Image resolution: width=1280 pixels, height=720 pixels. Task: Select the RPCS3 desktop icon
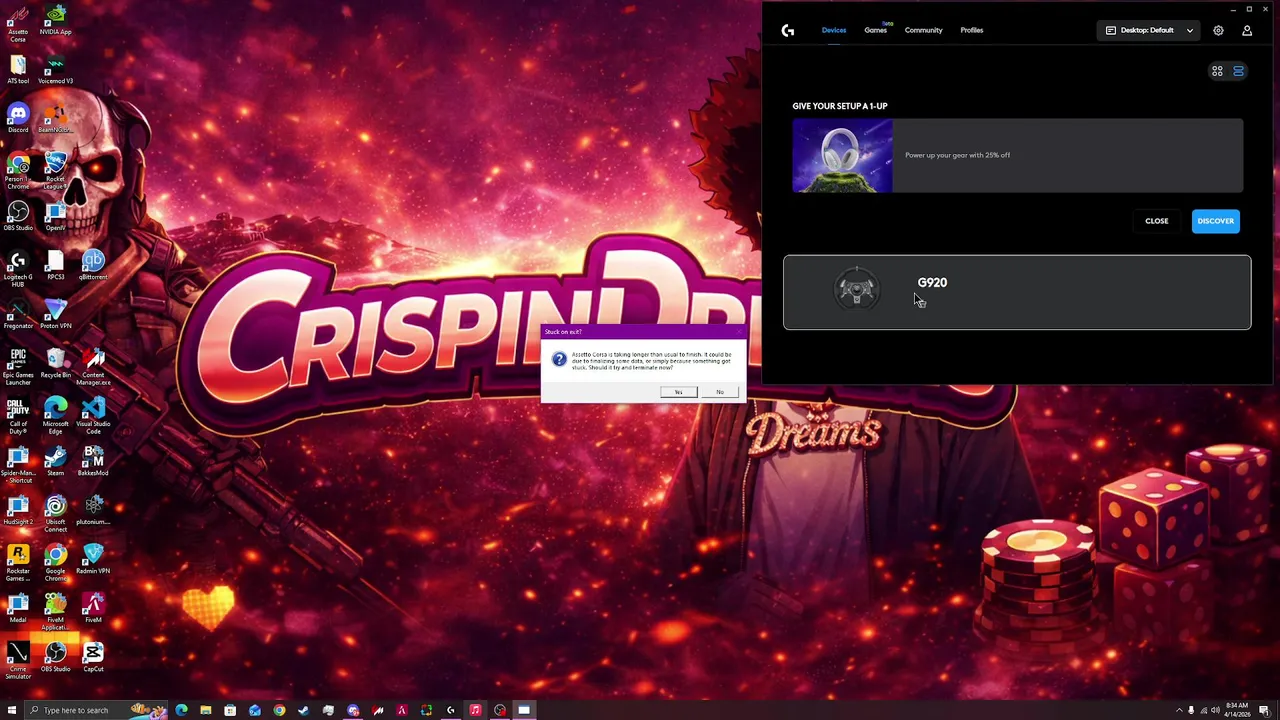(x=56, y=265)
